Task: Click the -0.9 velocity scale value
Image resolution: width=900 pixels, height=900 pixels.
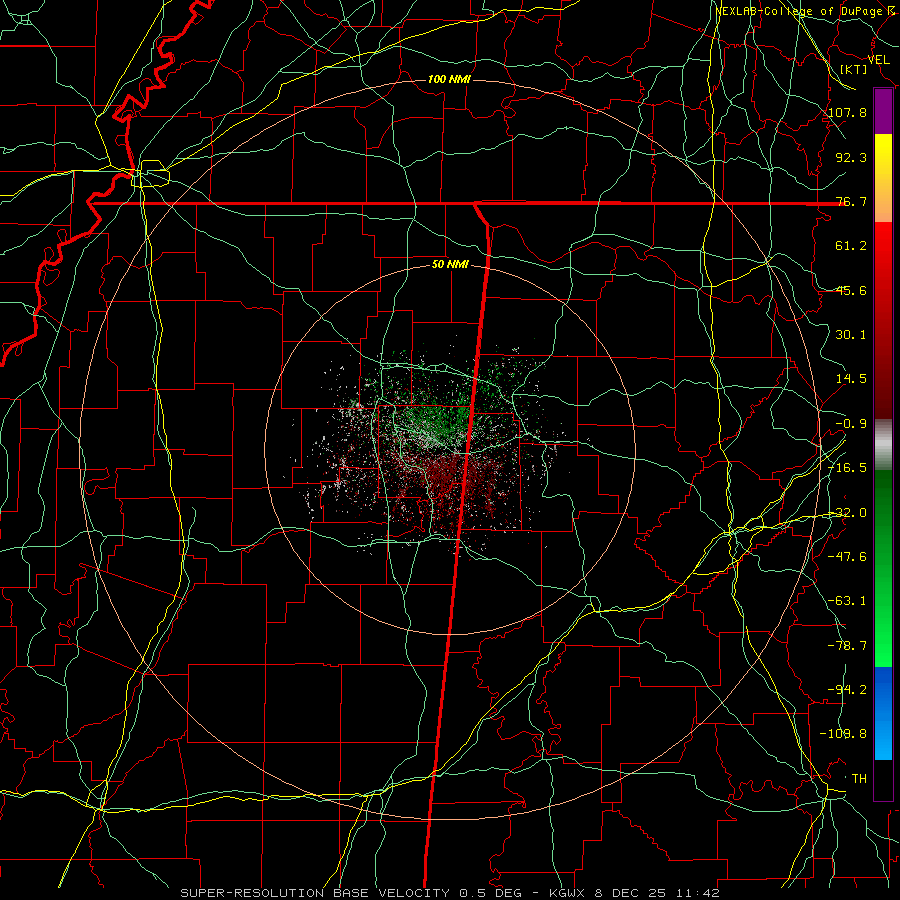Action: [x=851, y=424]
